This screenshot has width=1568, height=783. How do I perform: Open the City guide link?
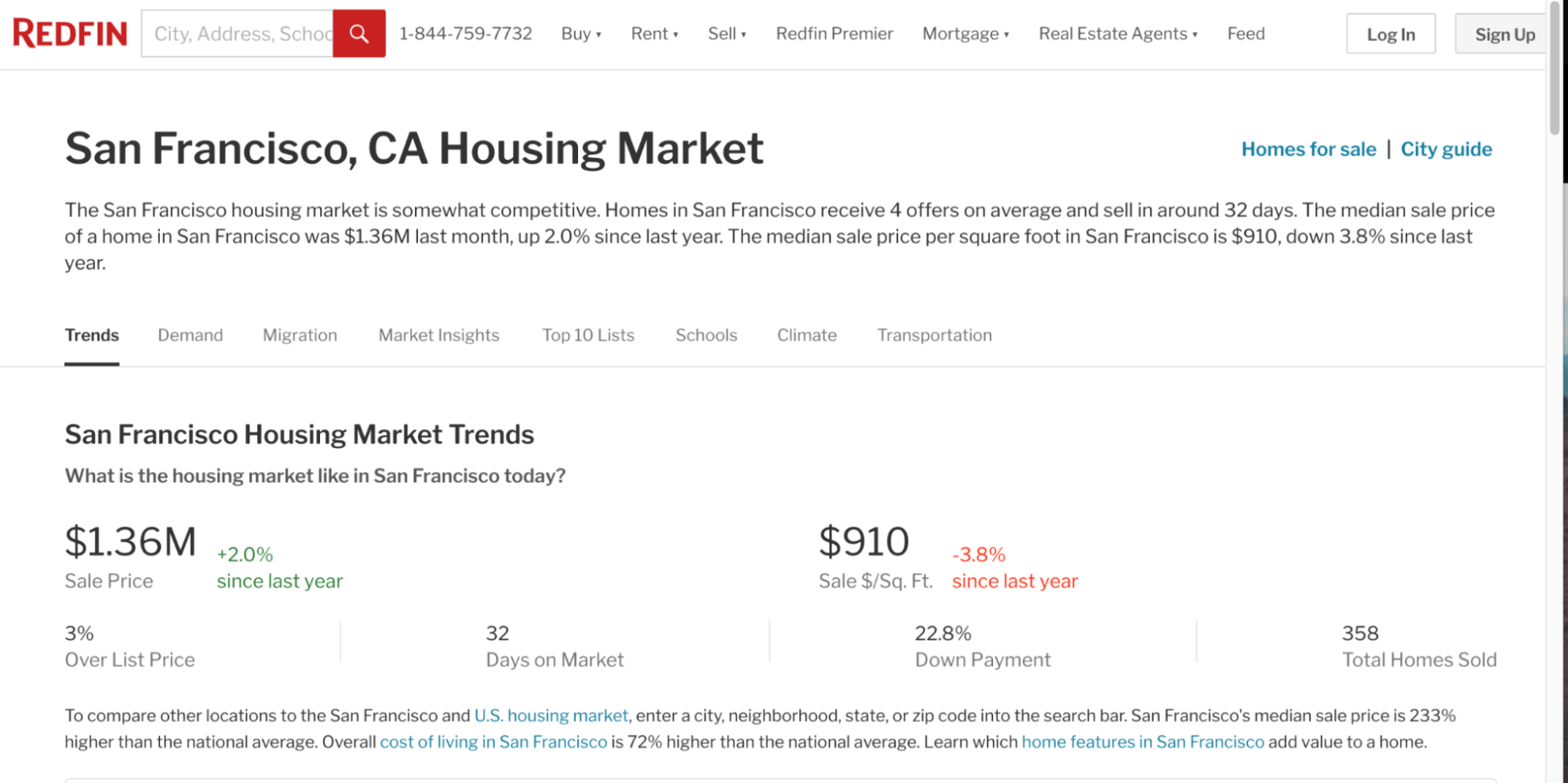point(1447,149)
